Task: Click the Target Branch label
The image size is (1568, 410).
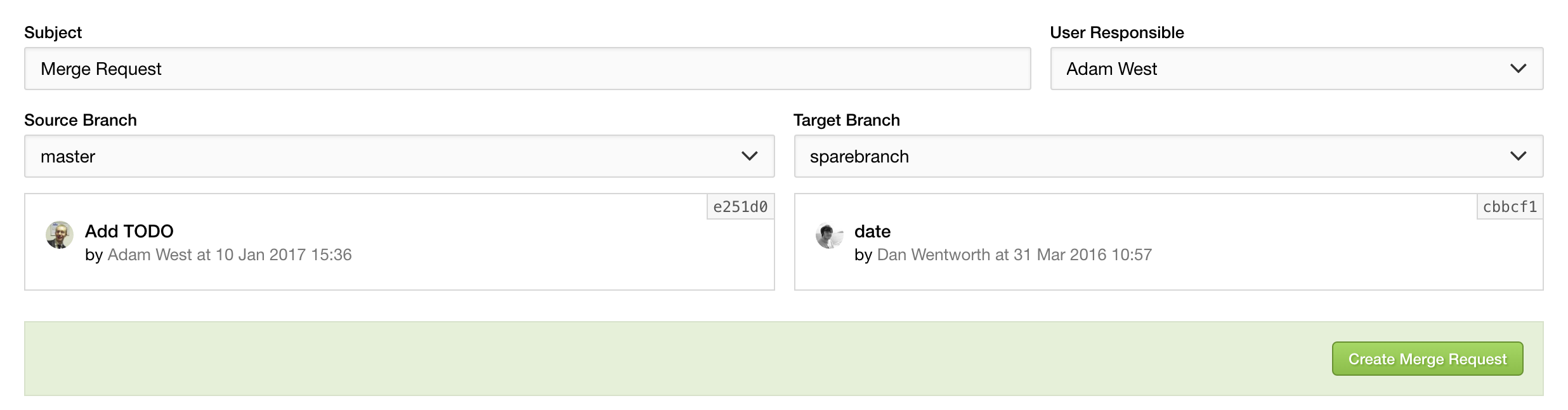Action: 847,120
